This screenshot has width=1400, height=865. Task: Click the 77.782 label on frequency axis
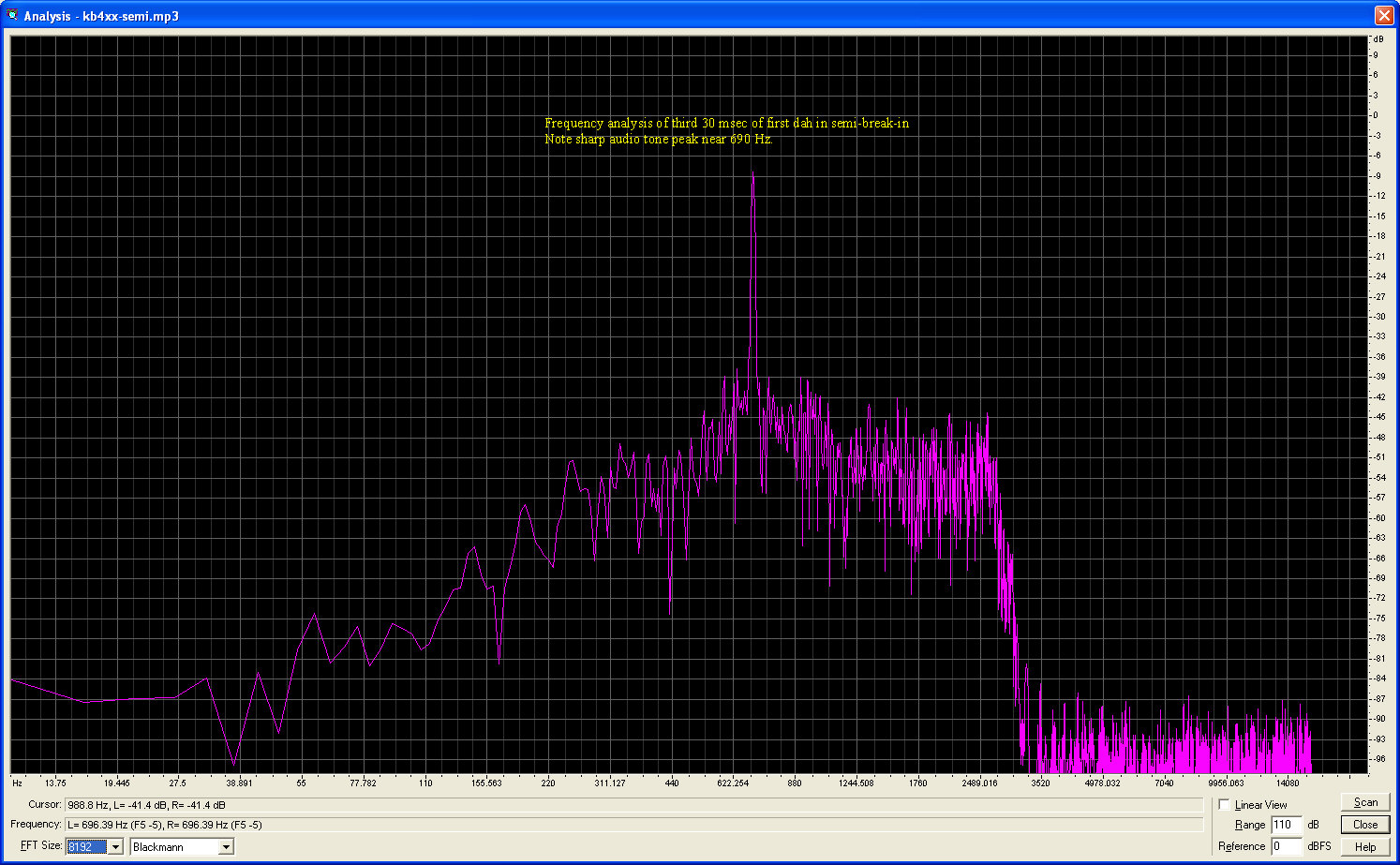(363, 783)
